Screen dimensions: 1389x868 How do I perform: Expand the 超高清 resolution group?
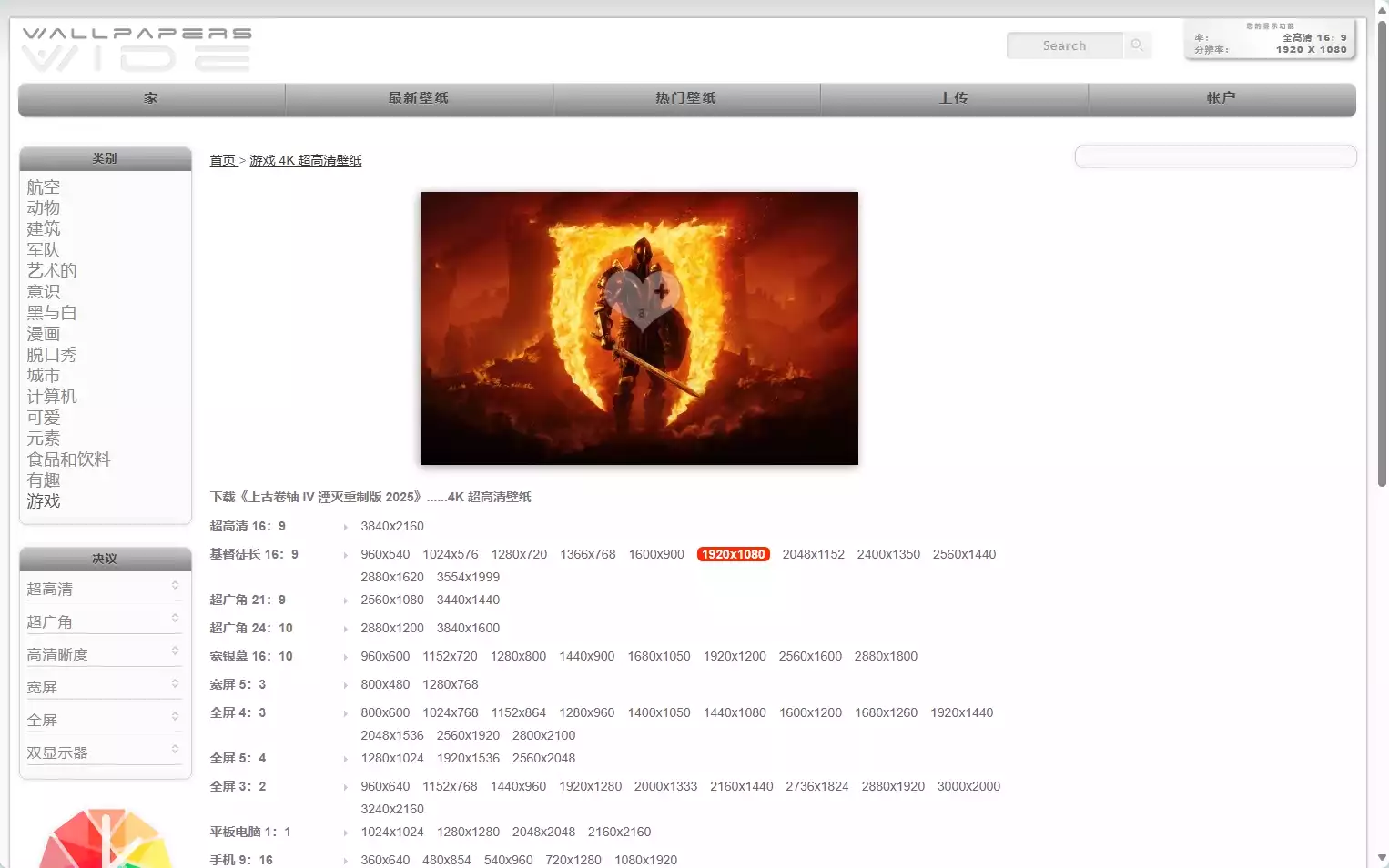105,589
